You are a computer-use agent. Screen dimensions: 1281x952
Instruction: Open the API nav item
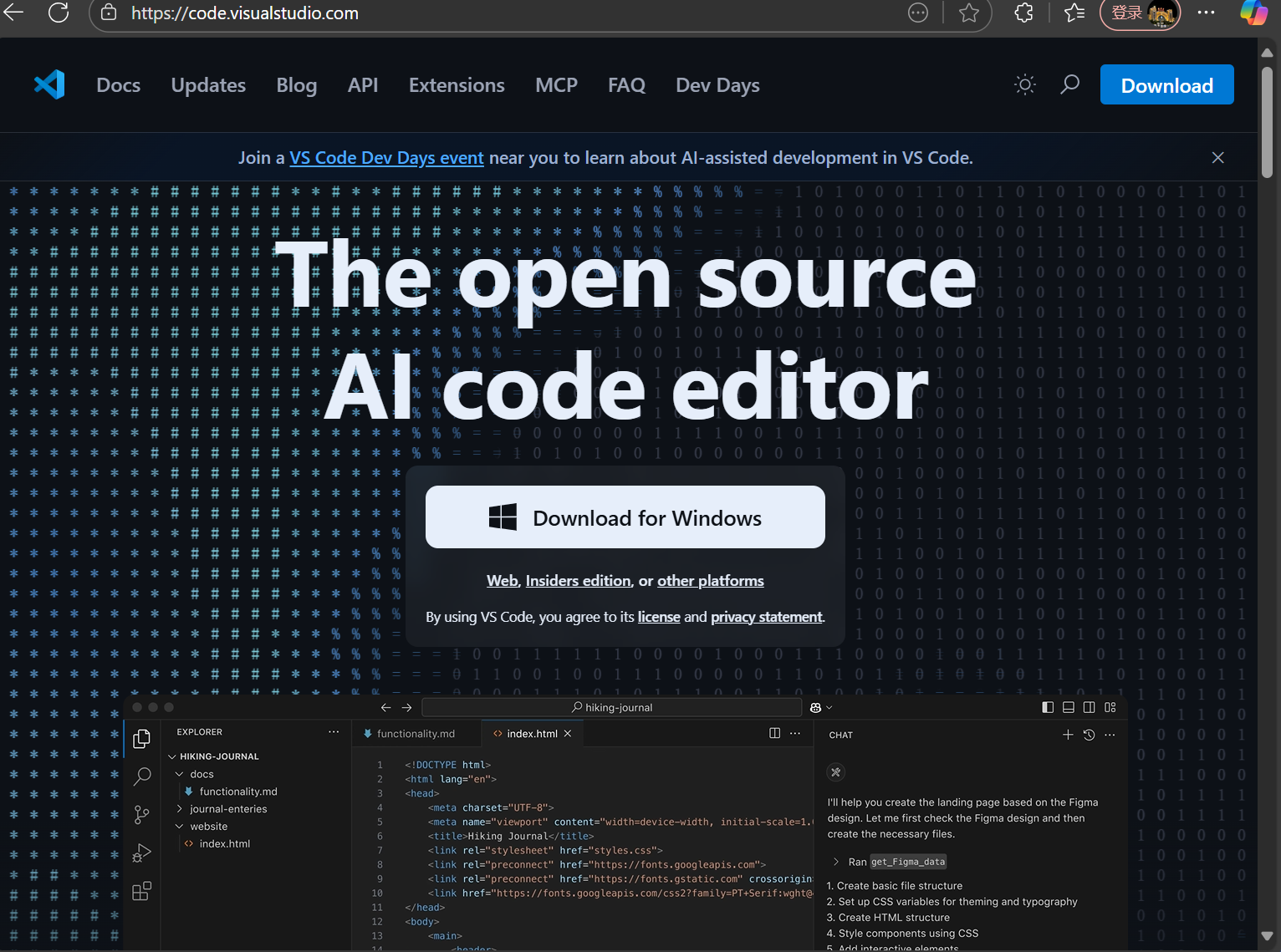(363, 85)
